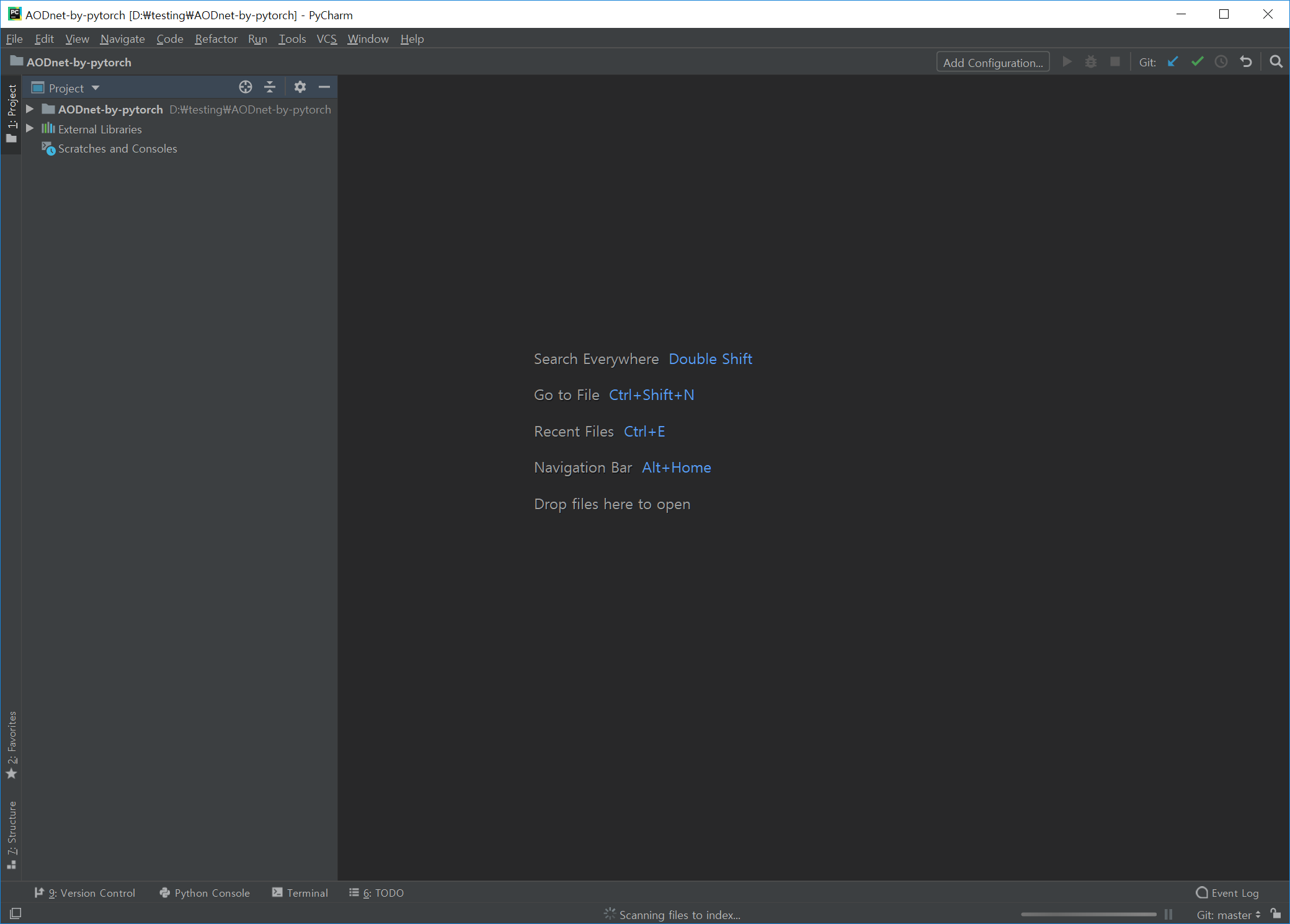Open the Event Log
1290x924 pixels.
[x=1227, y=893]
